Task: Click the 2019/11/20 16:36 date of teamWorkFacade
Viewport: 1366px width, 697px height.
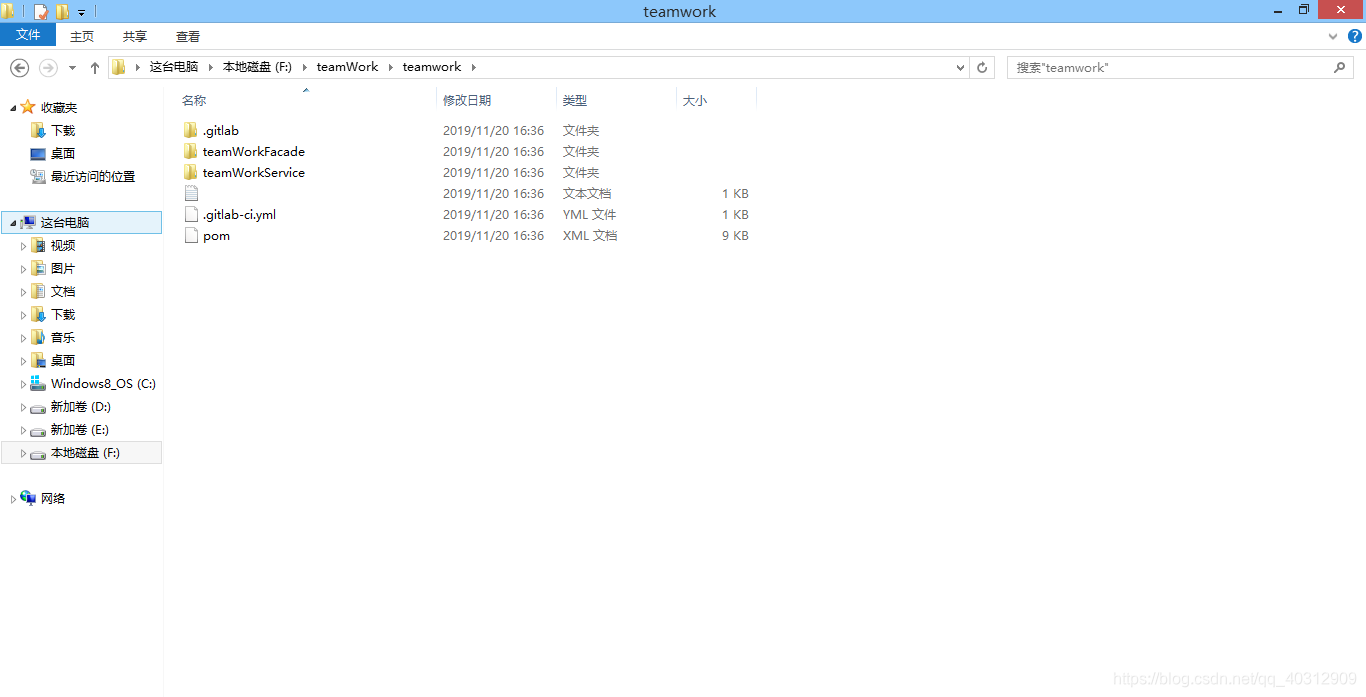Action: (x=494, y=152)
